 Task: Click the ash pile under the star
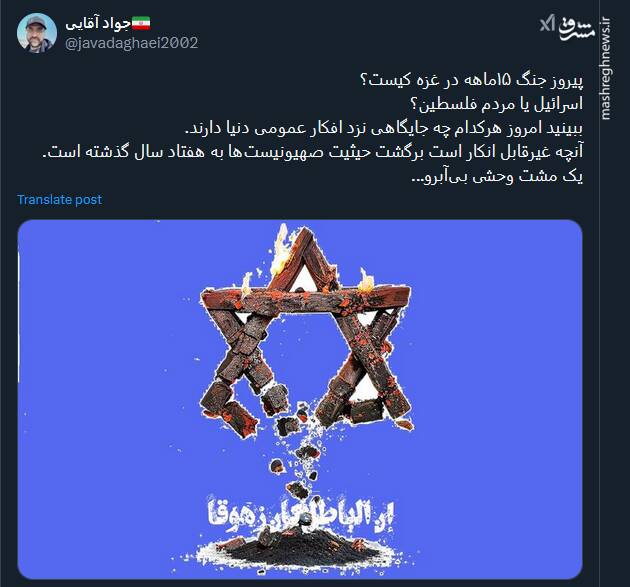coord(295,550)
